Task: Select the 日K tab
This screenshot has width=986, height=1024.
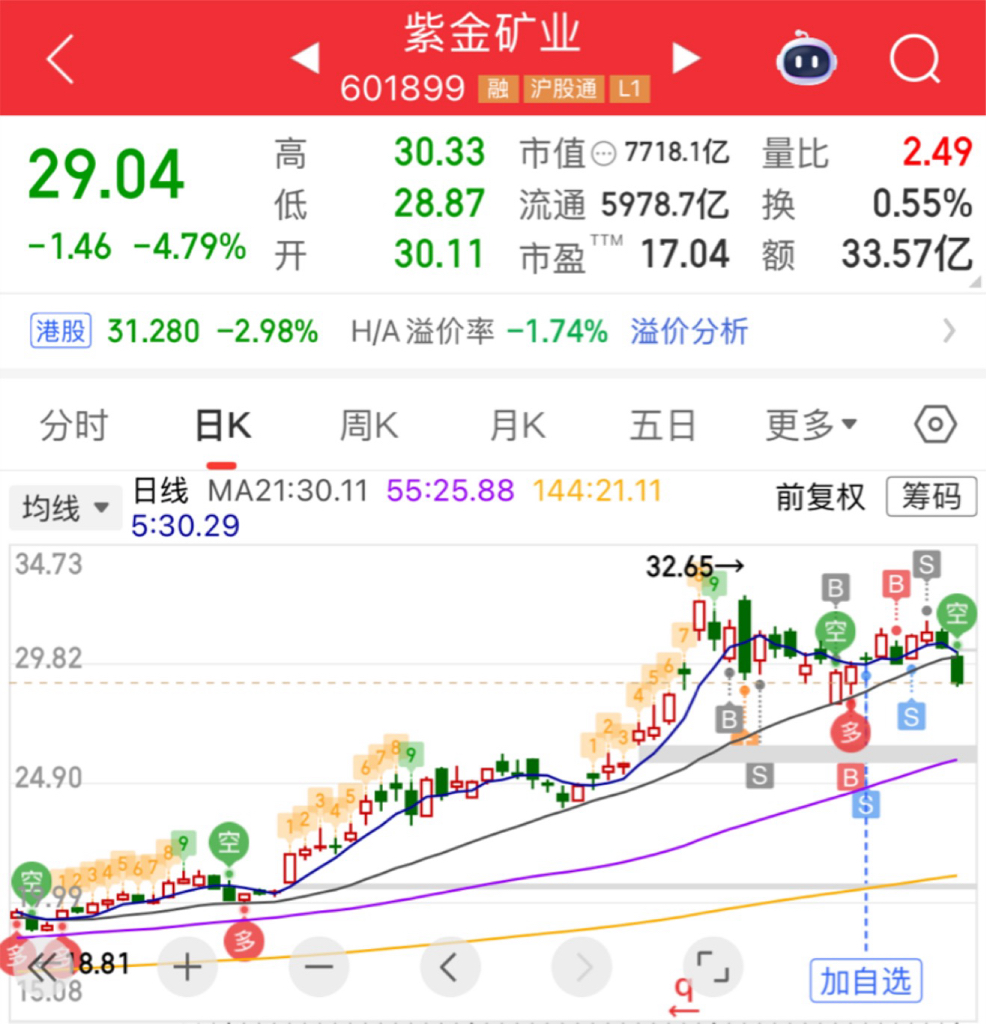Action: click(x=223, y=426)
